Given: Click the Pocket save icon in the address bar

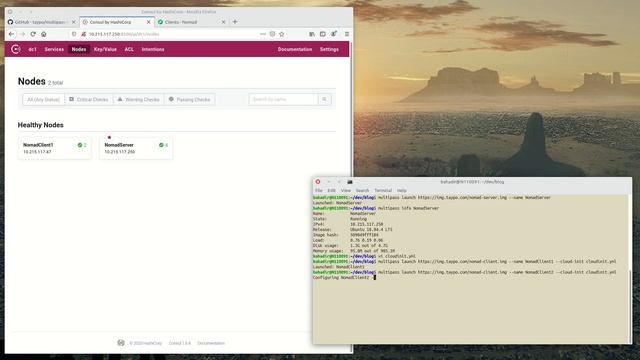Looking at the screenshot, I should click(272, 34).
